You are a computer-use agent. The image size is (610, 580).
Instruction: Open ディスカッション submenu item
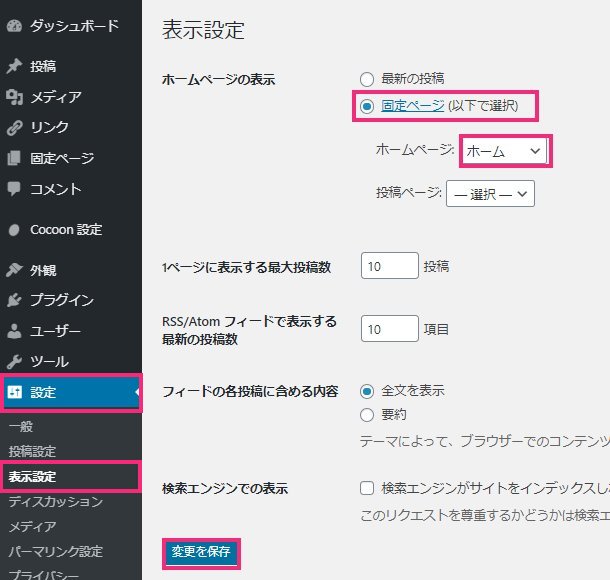[x=56, y=501]
